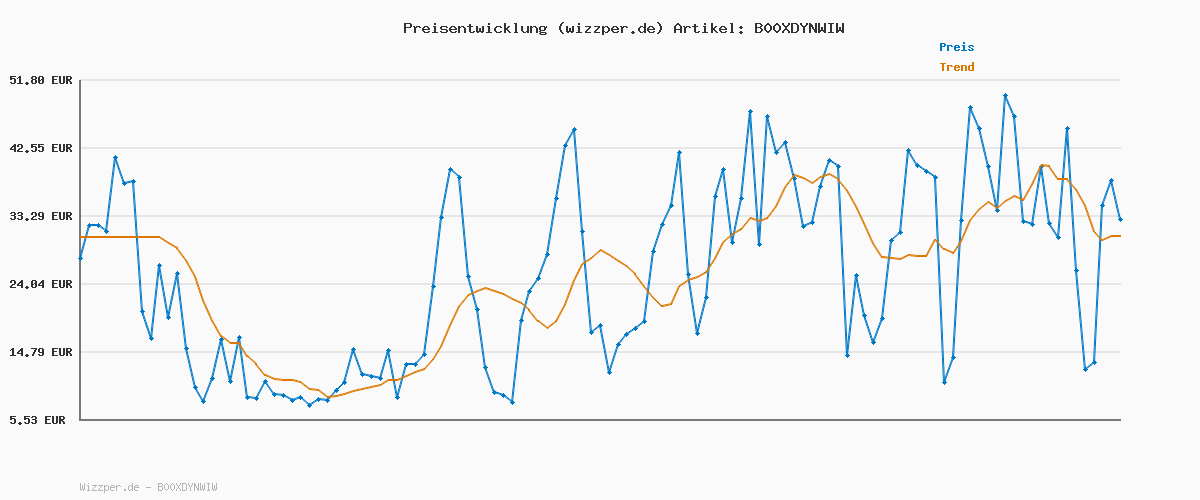Select last blue data point at right edge

tap(1120, 219)
